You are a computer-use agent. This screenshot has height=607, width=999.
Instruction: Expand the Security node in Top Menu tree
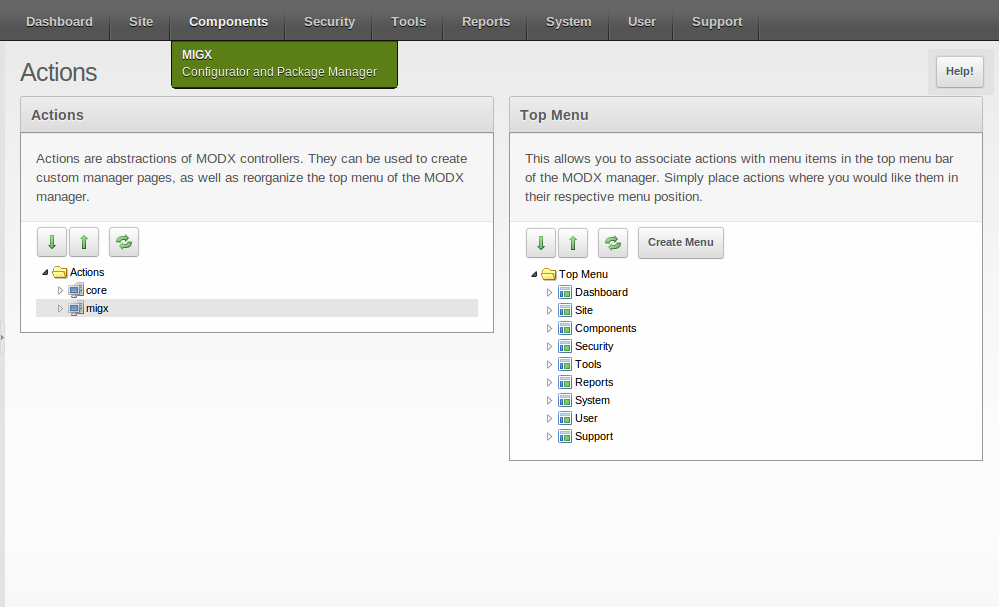549,346
